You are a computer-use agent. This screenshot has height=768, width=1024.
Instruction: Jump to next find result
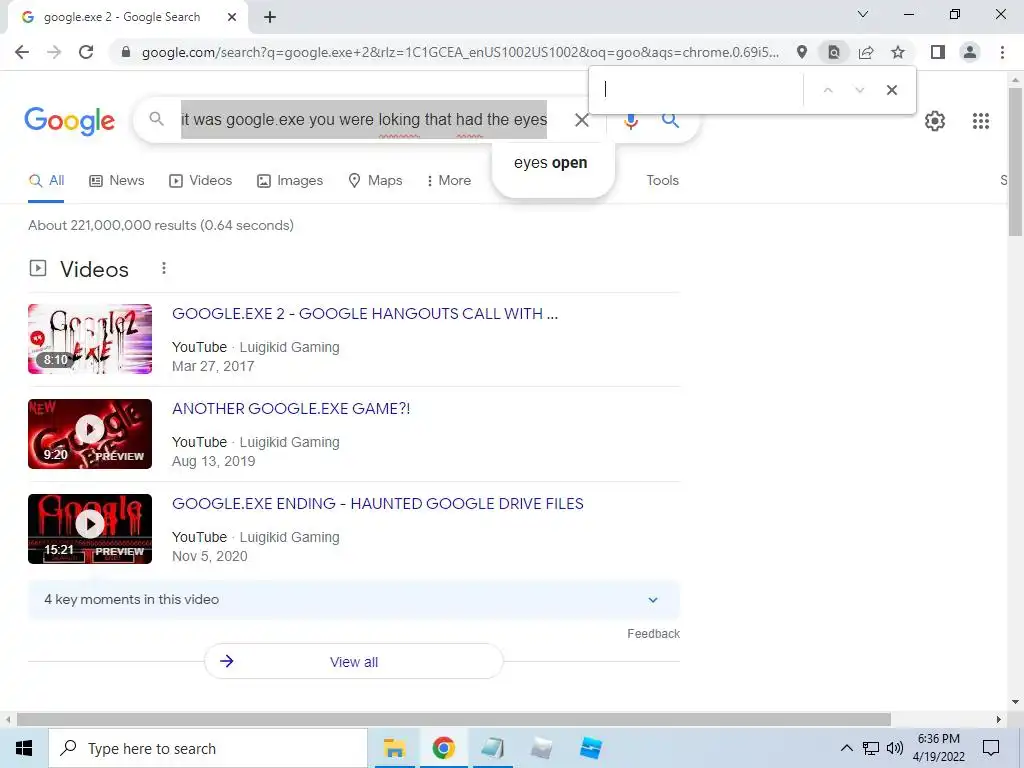(x=859, y=90)
